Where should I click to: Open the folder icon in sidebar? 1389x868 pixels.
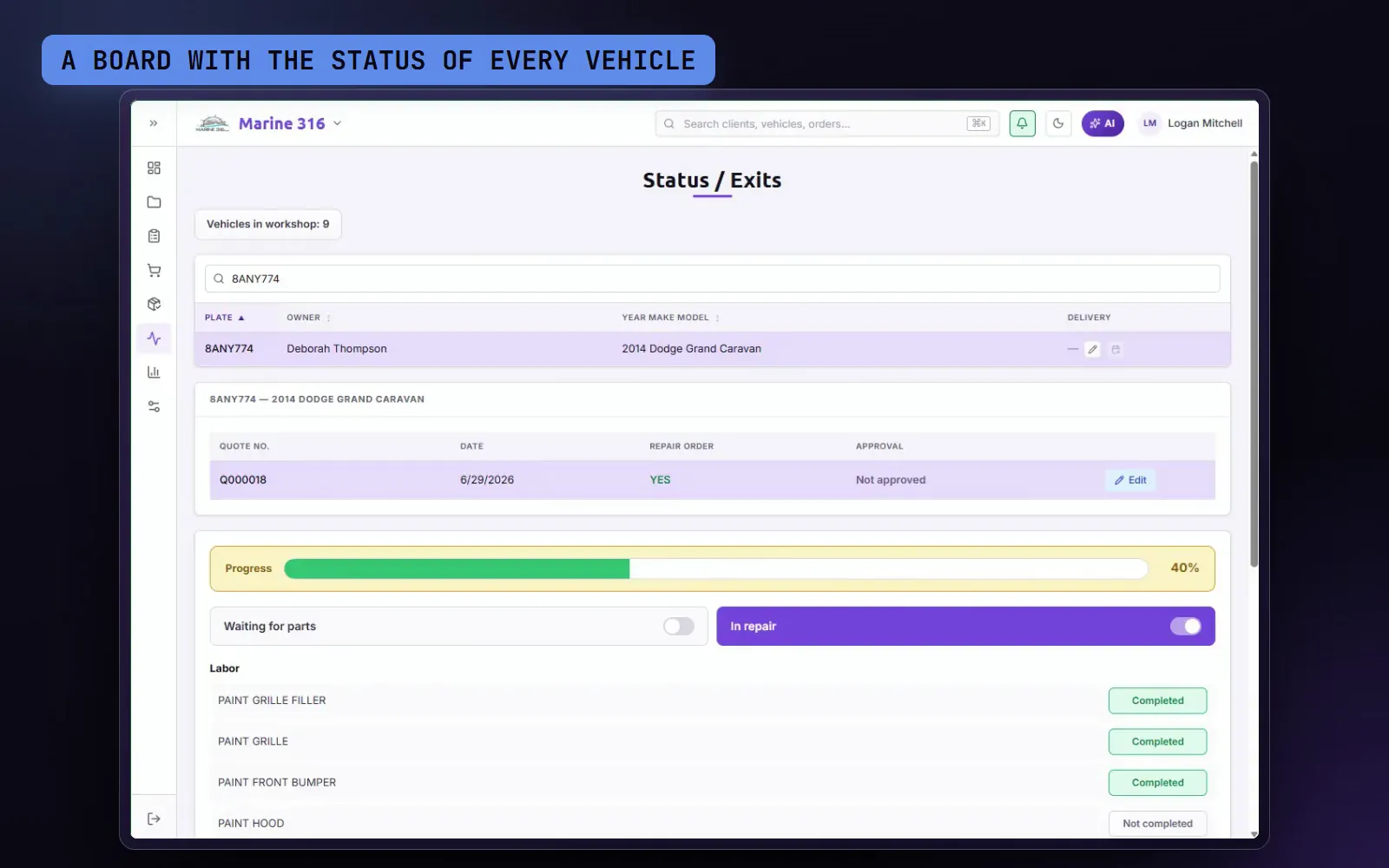pyautogui.click(x=154, y=202)
